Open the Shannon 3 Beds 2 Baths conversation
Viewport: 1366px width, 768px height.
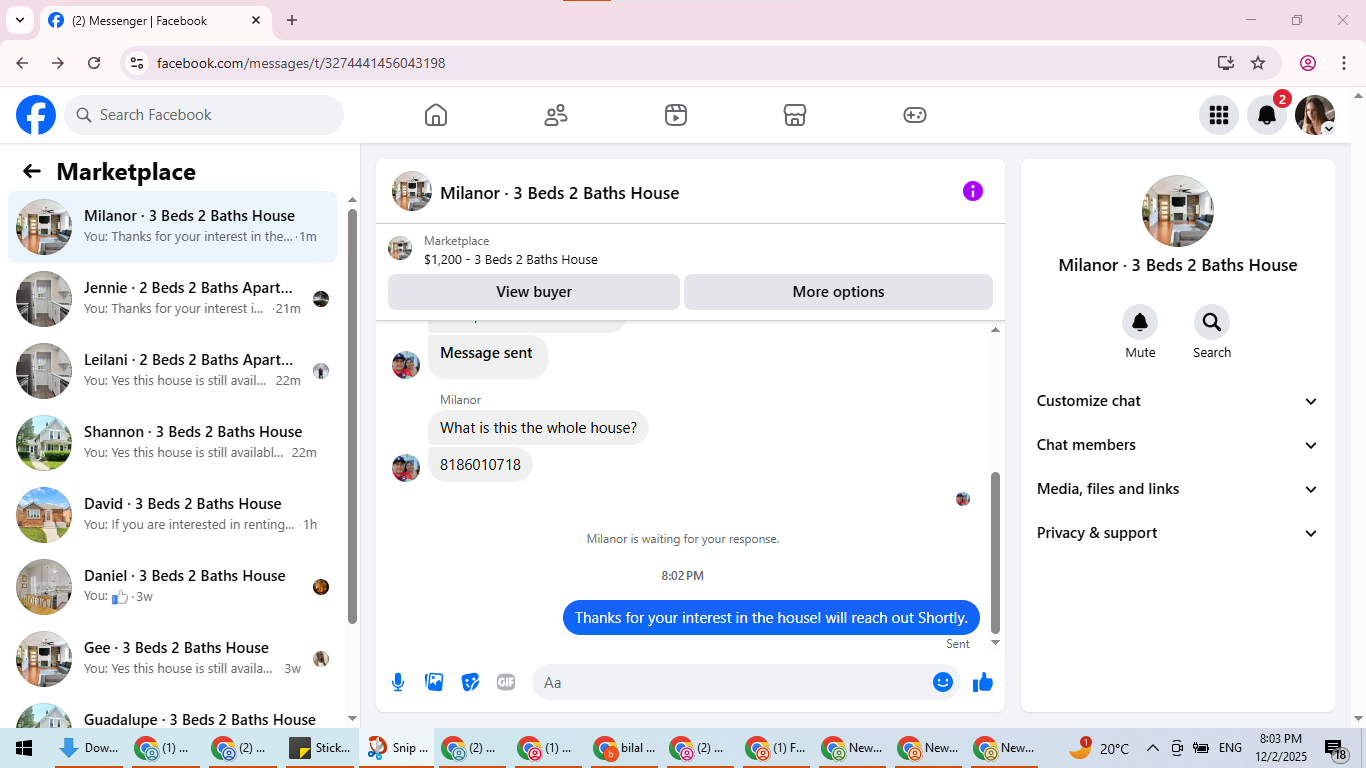172,443
